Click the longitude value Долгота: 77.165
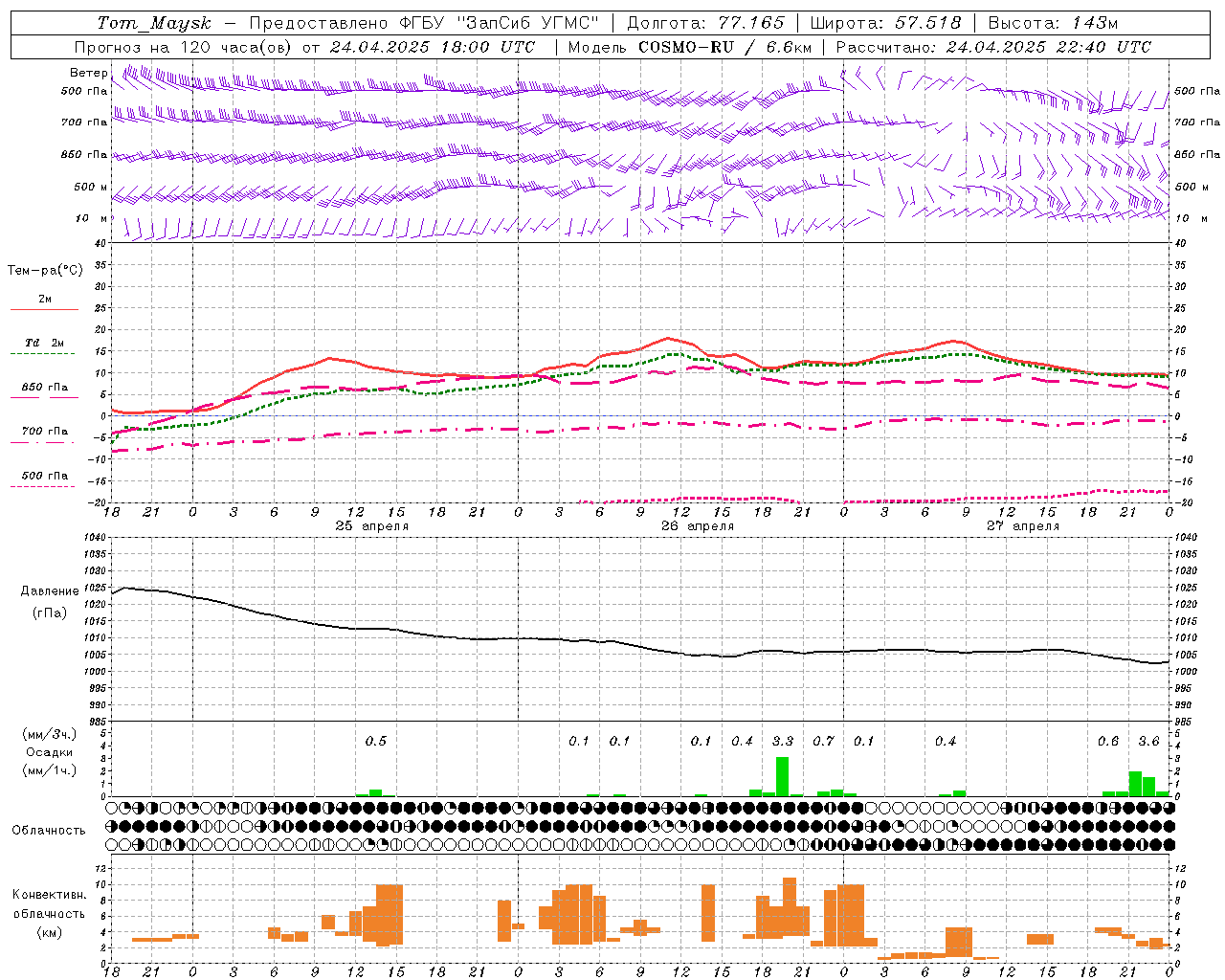Viewport: 1225px width, 980px height. click(705, 23)
